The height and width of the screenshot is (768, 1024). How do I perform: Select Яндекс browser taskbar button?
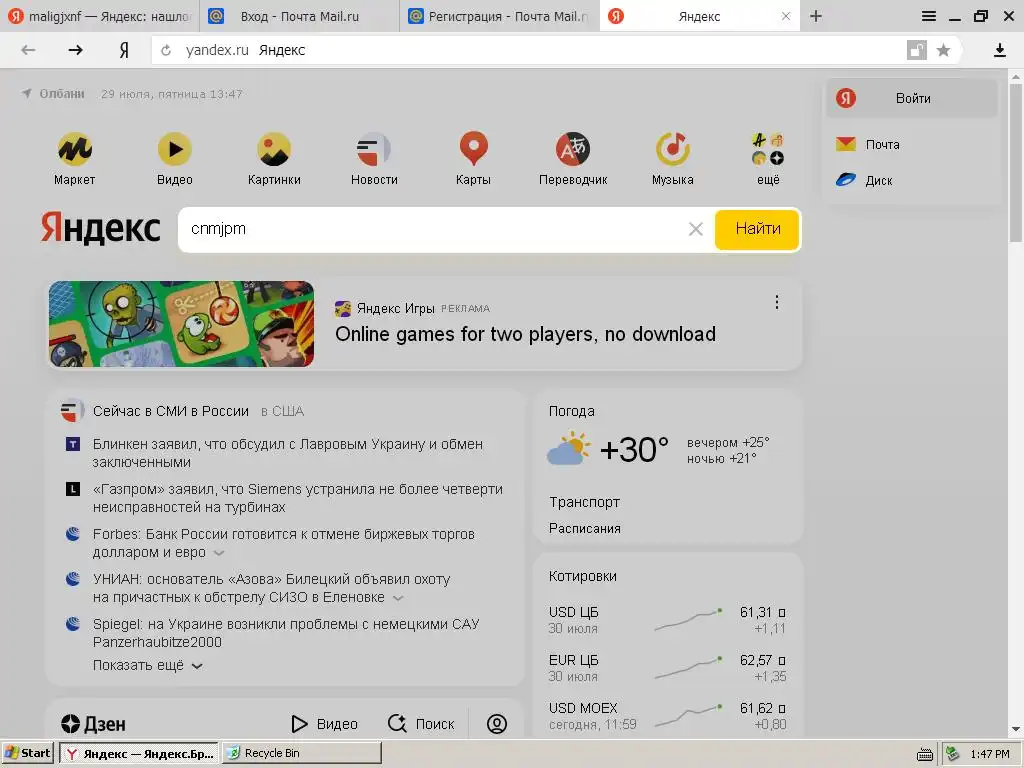139,754
